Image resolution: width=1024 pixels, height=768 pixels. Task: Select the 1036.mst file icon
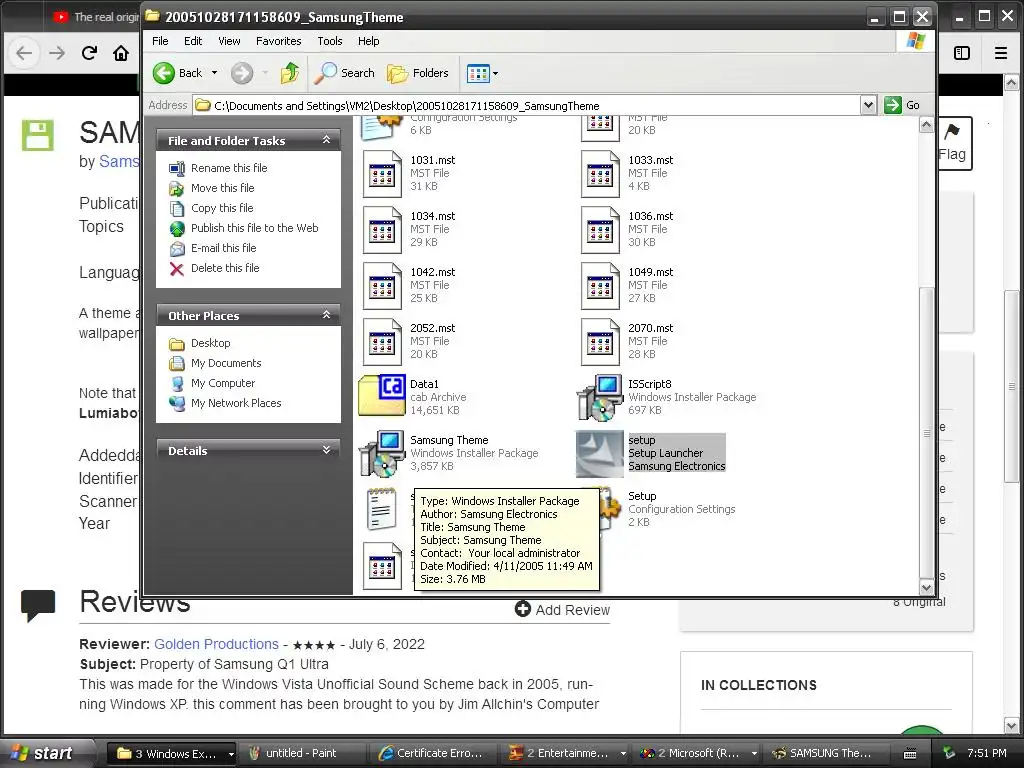(x=600, y=230)
